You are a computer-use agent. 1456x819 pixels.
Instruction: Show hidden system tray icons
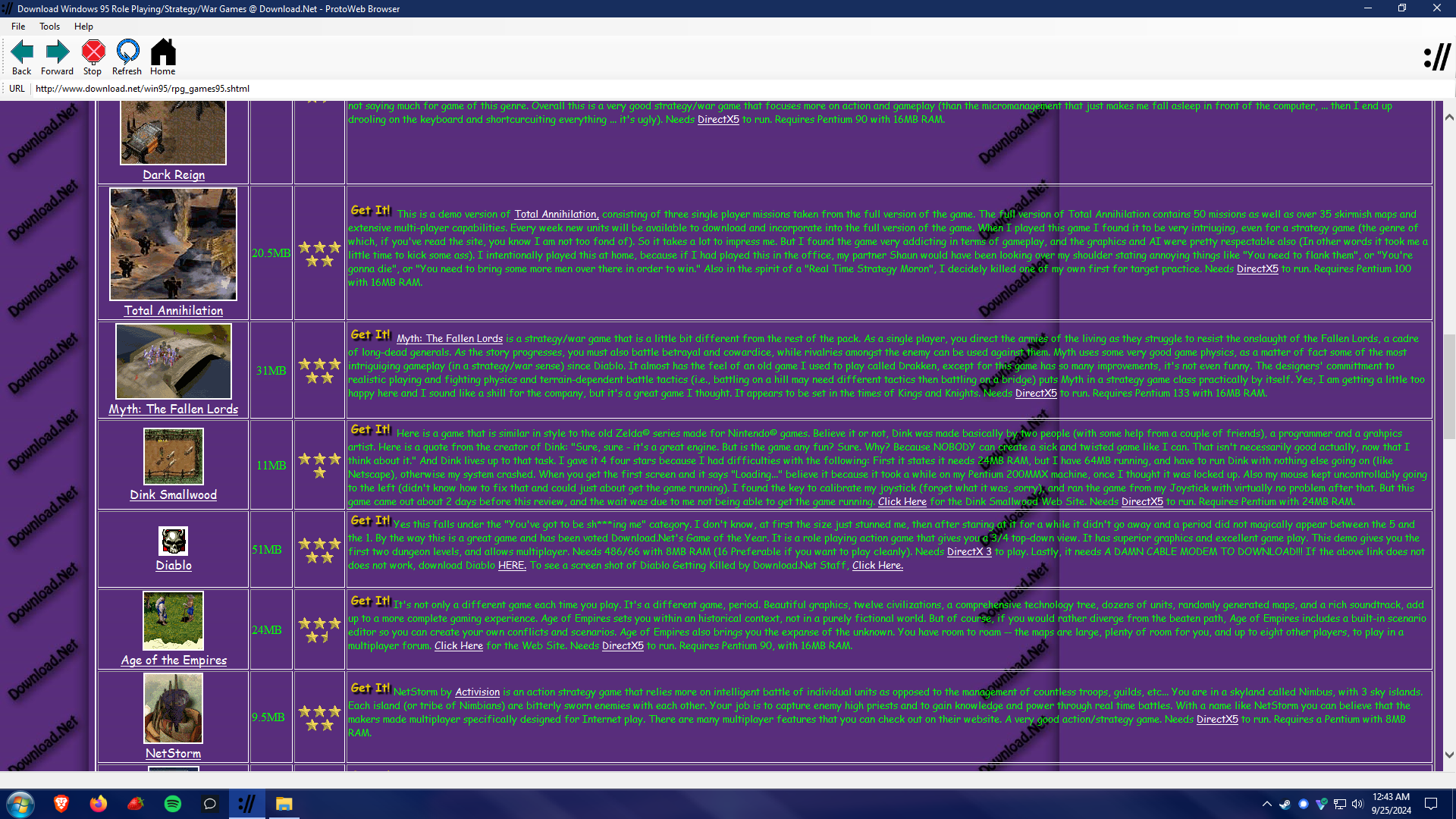[x=1266, y=804]
